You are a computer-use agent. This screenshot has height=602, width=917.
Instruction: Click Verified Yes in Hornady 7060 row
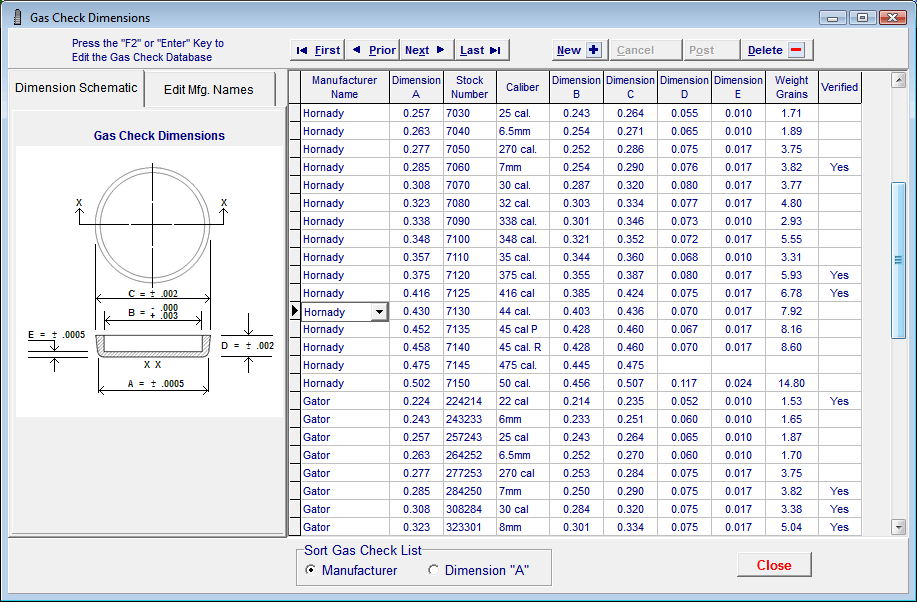(840, 167)
